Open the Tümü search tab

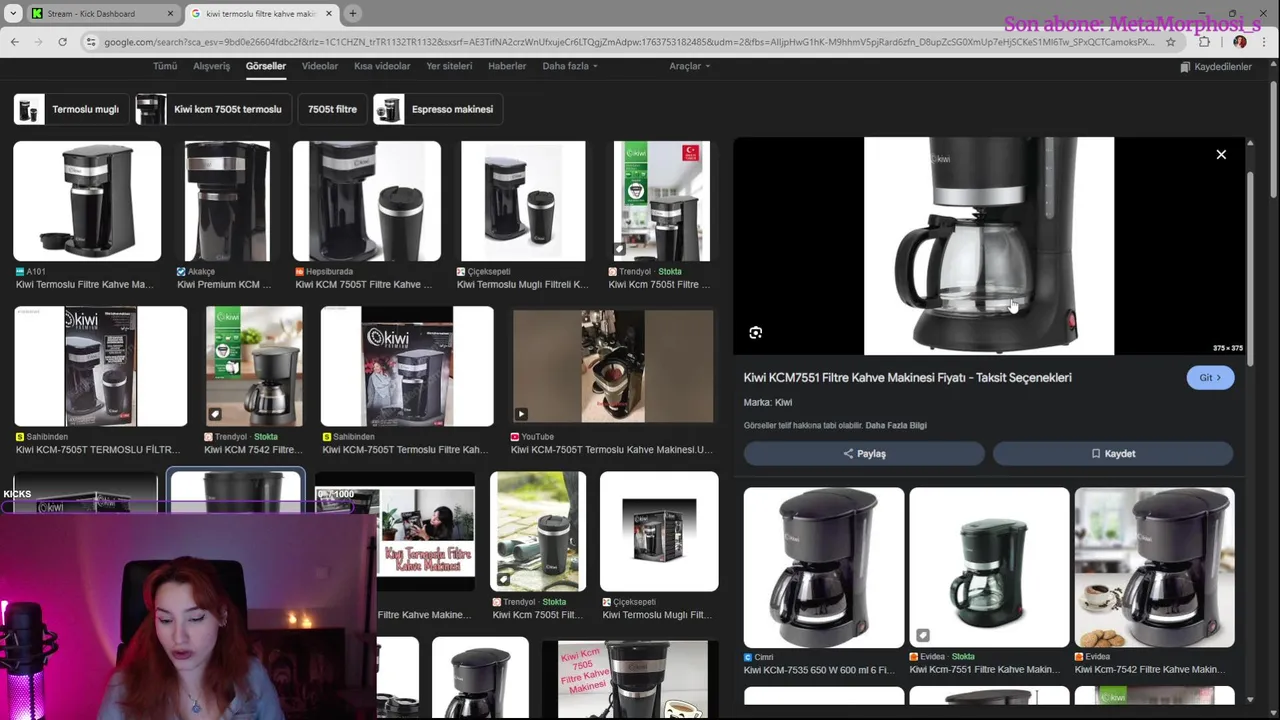tap(164, 66)
